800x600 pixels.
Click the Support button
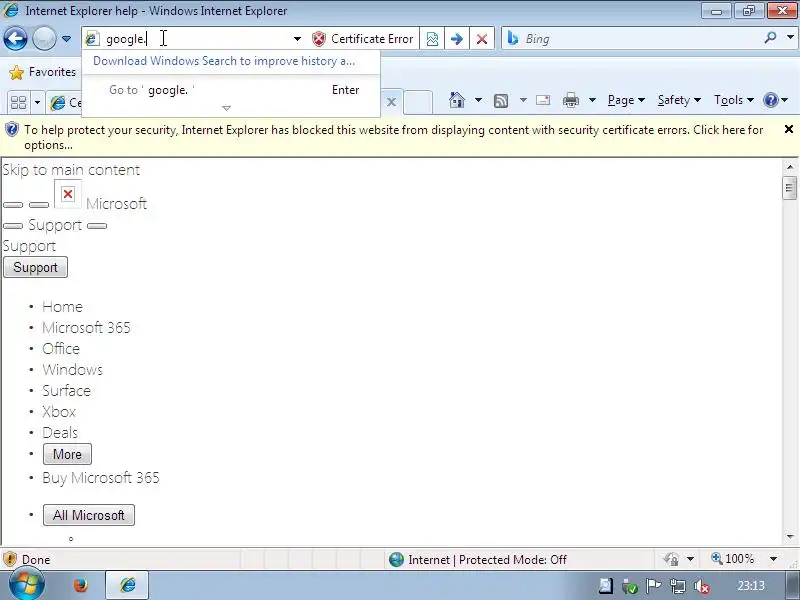35,267
